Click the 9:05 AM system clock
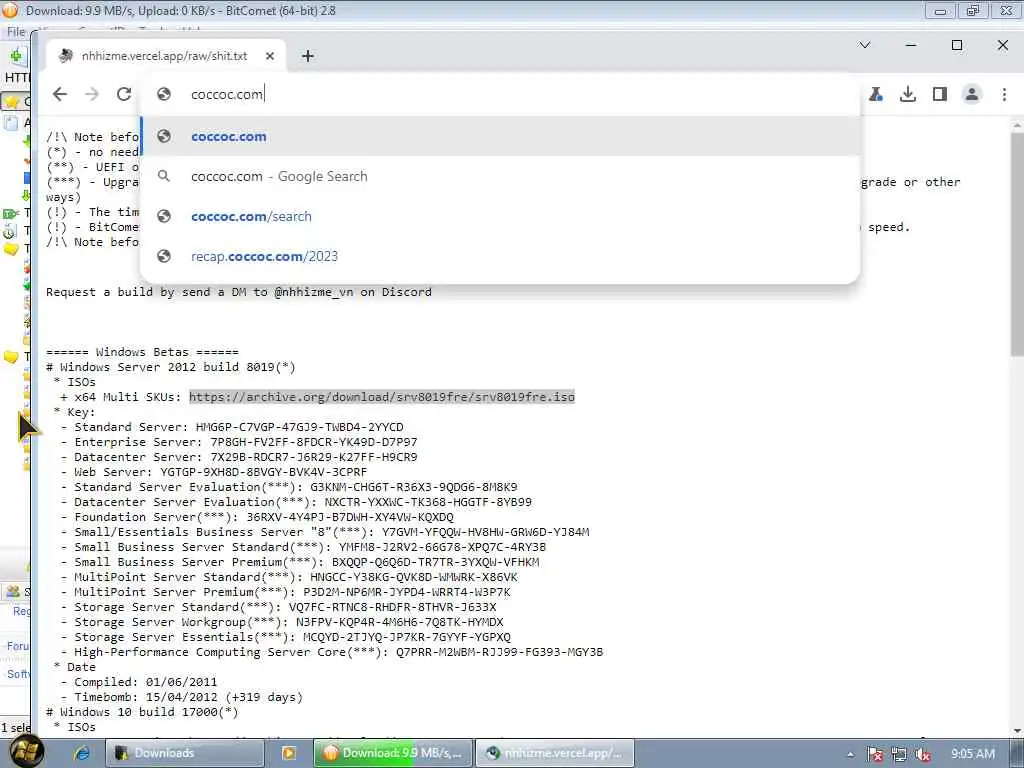 [973, 754]
